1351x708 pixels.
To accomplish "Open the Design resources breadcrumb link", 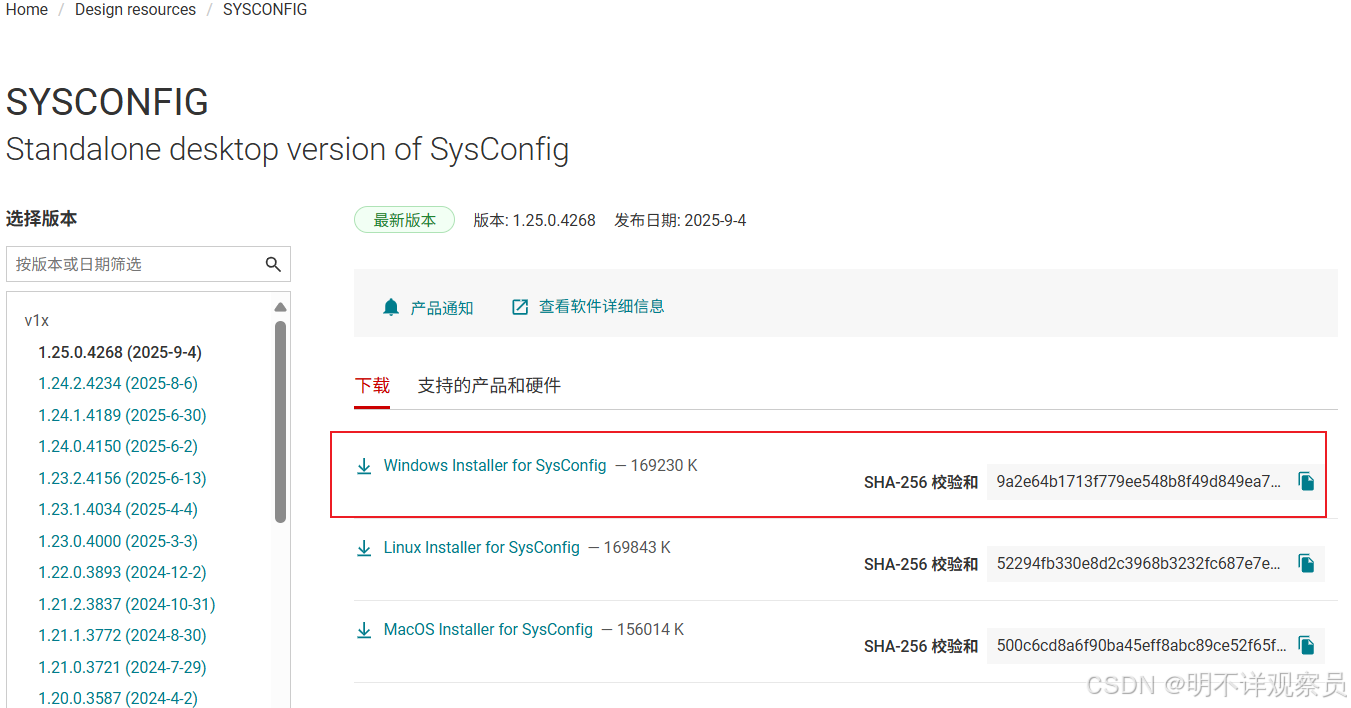I will (x=135, y=10).
